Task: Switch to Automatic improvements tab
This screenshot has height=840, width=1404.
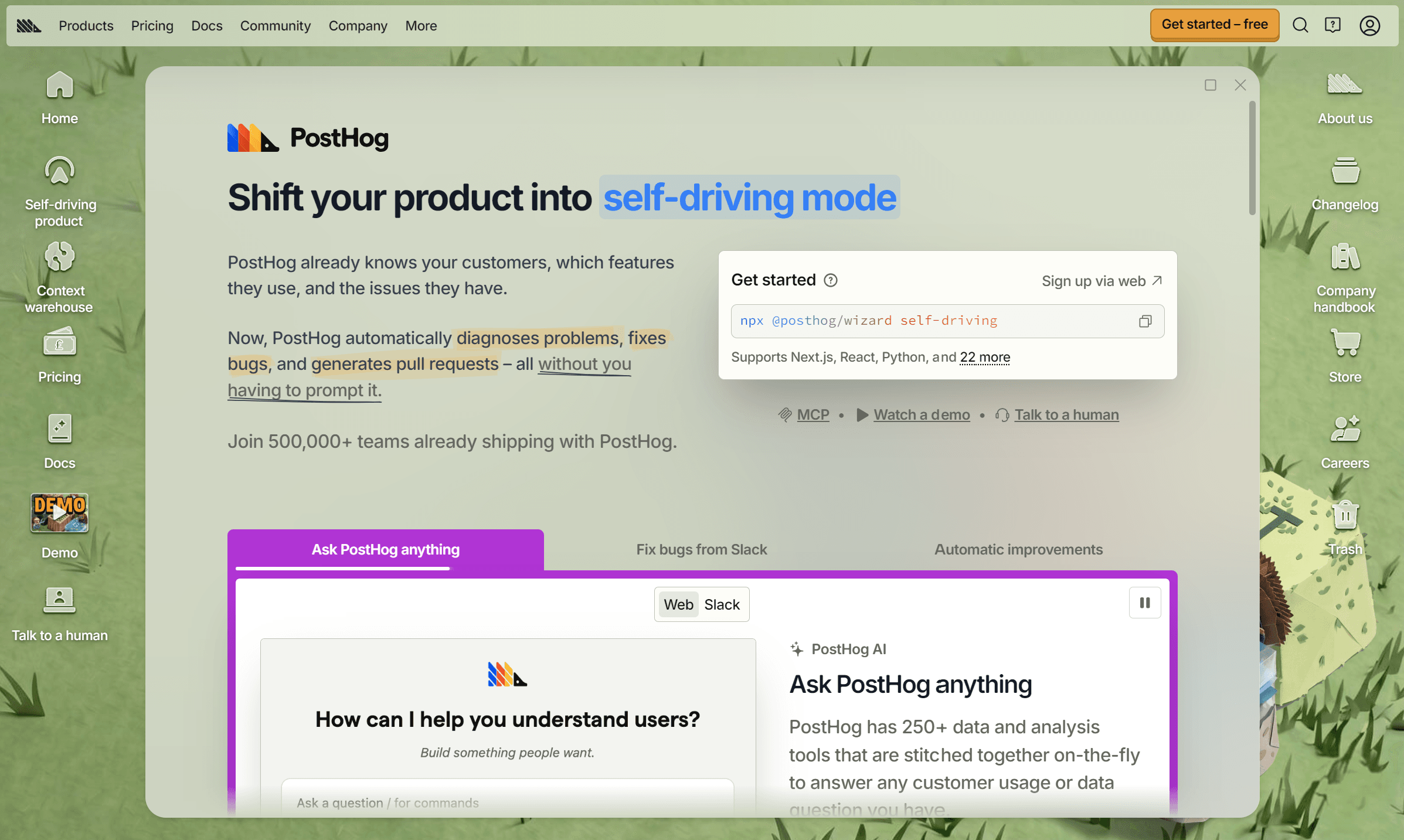Action: (x=1018, y=550)
